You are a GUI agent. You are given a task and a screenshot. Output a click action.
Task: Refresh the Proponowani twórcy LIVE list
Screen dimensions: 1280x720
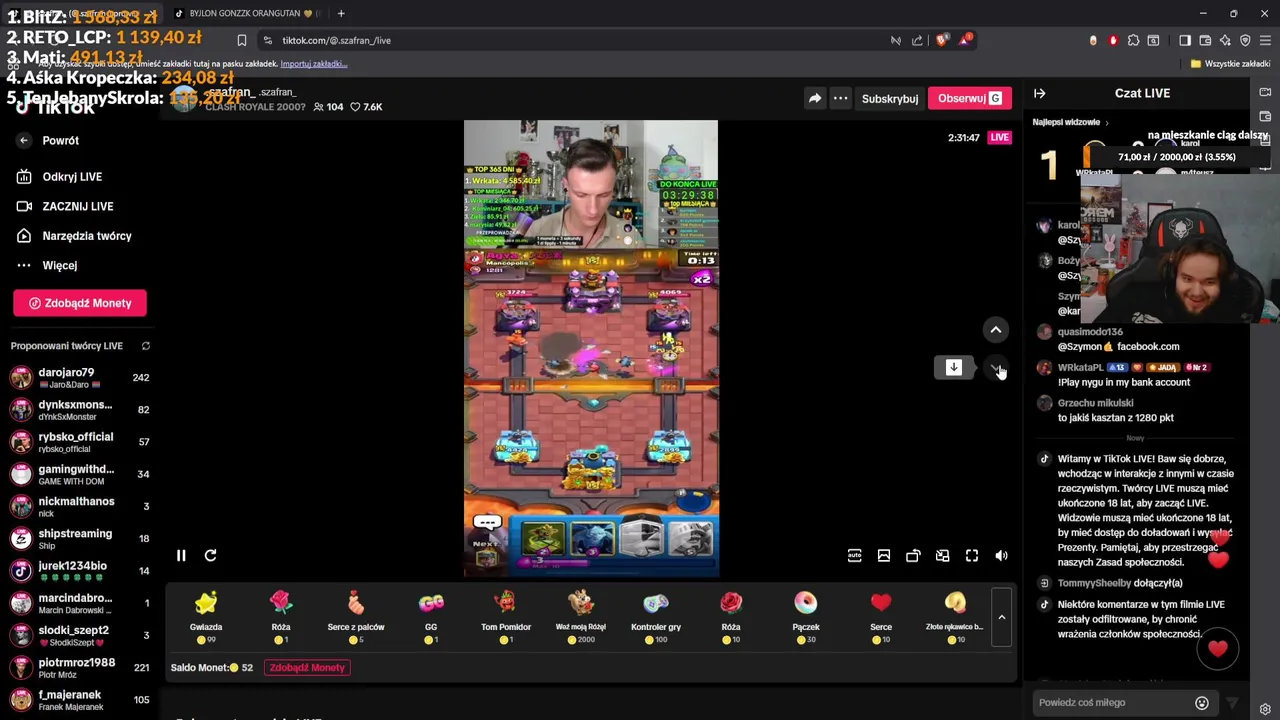pyautogui.click(x=146, y=346)
